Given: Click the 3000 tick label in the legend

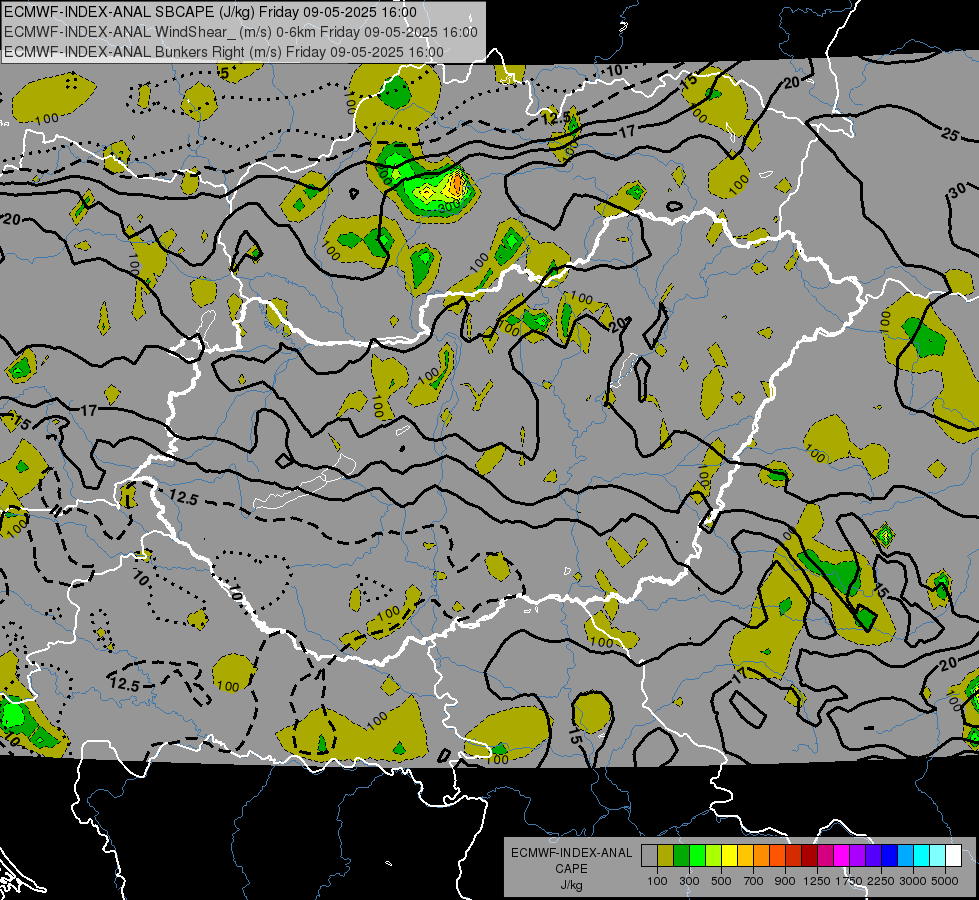Looking at the screenshot, I should tap(913, 881).
